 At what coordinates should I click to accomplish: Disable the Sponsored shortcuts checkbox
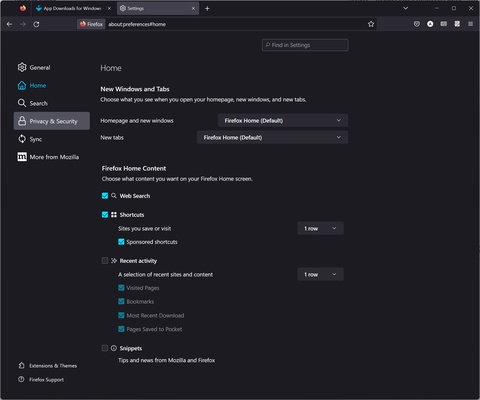coord(121,242)
